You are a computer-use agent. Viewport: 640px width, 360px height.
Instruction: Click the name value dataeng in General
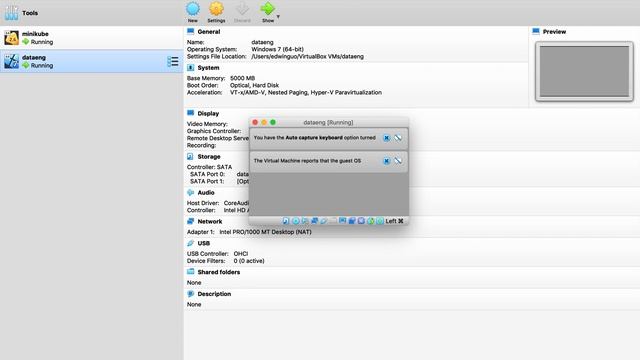(x=262, y=42)
